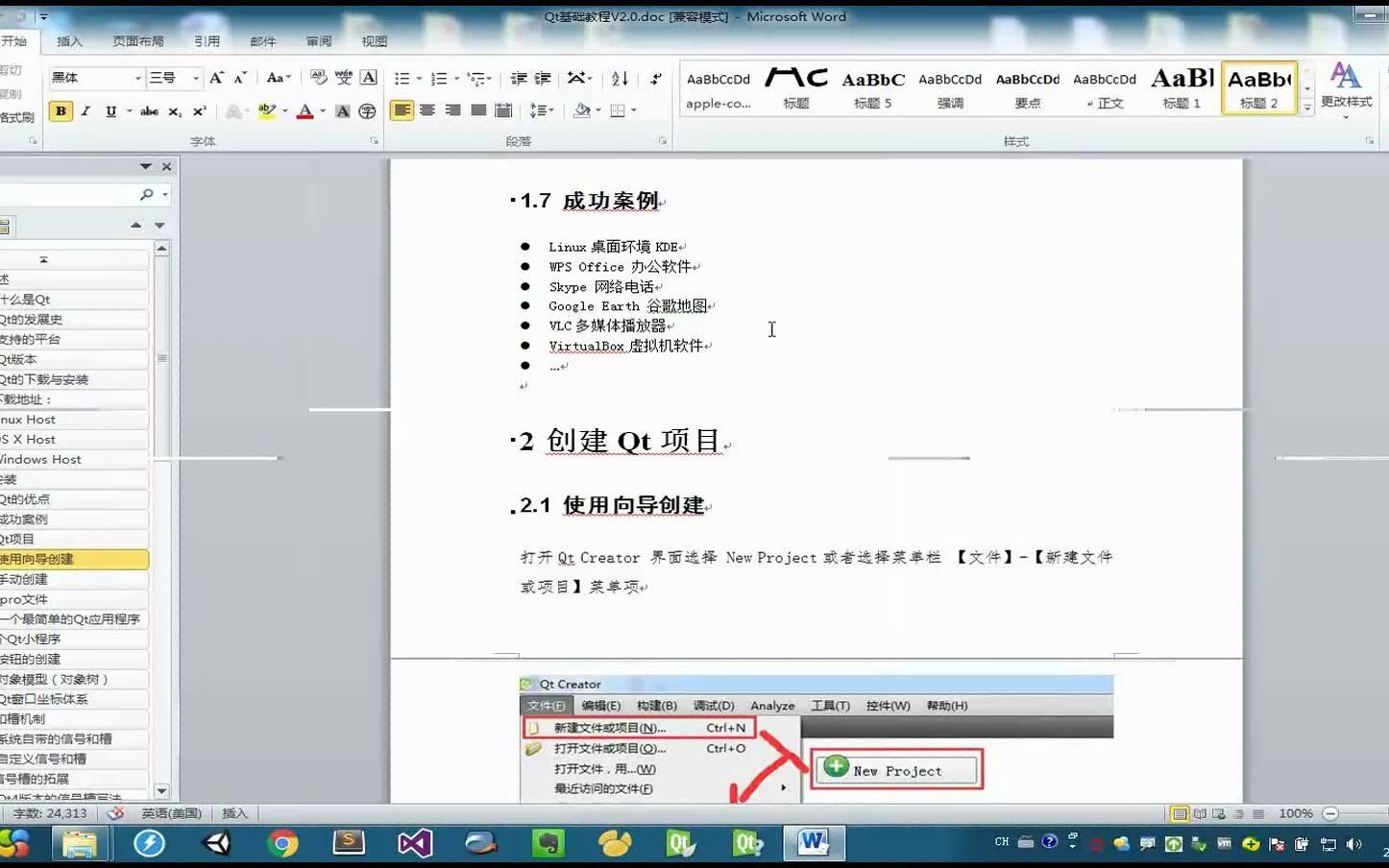
Task: Click the Clear Formatting icon
Action: (x=319, y=78)
